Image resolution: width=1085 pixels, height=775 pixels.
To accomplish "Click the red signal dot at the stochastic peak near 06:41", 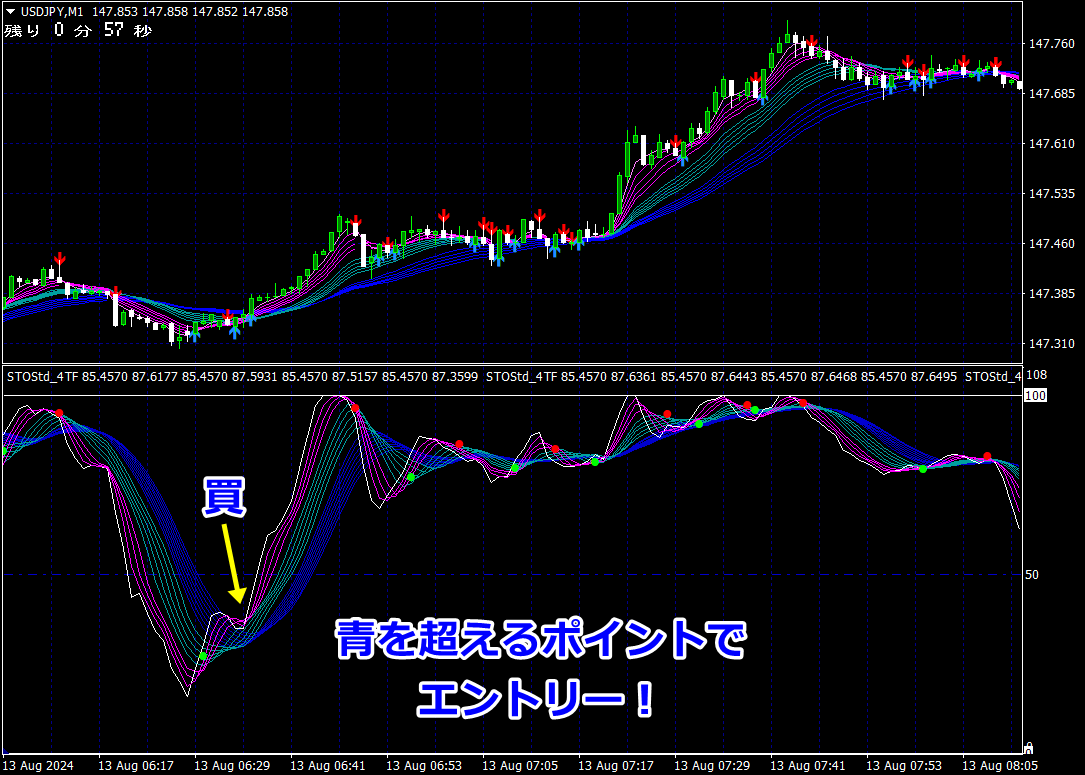I will [355, 408].
